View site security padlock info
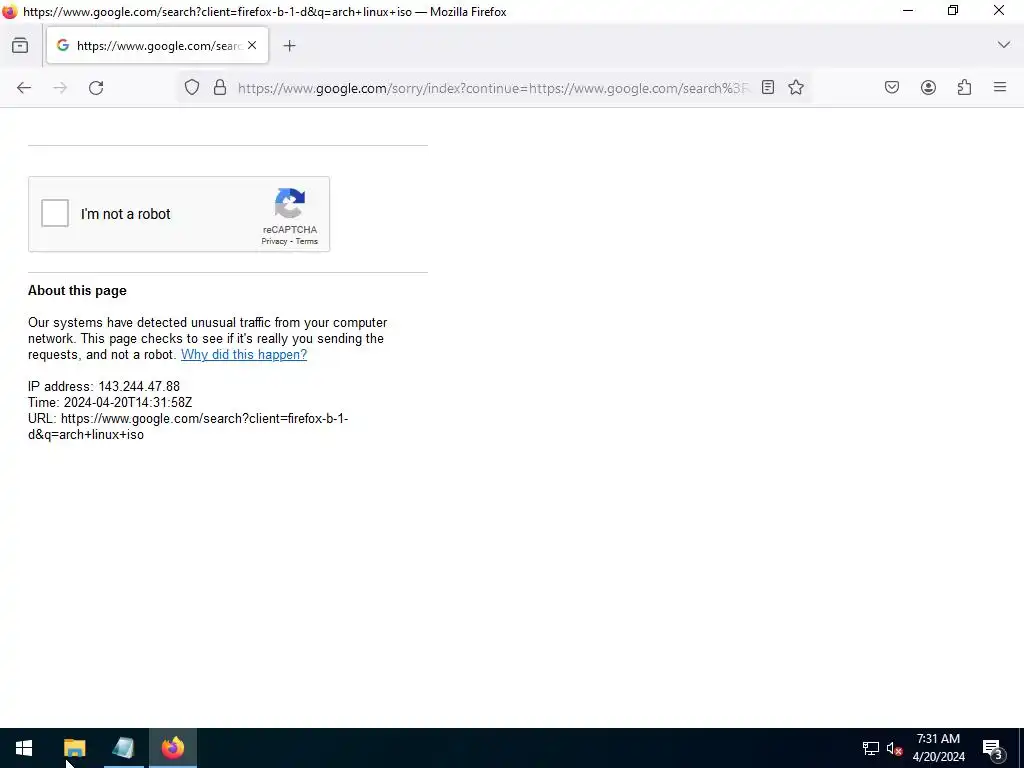This screenshot has height=768, width=1024. click(220, 88)
